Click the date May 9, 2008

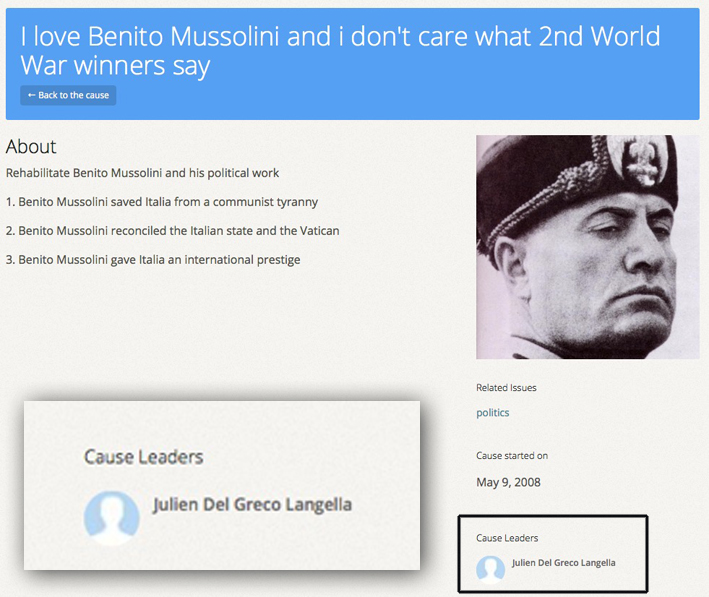[x=508, y=483]
